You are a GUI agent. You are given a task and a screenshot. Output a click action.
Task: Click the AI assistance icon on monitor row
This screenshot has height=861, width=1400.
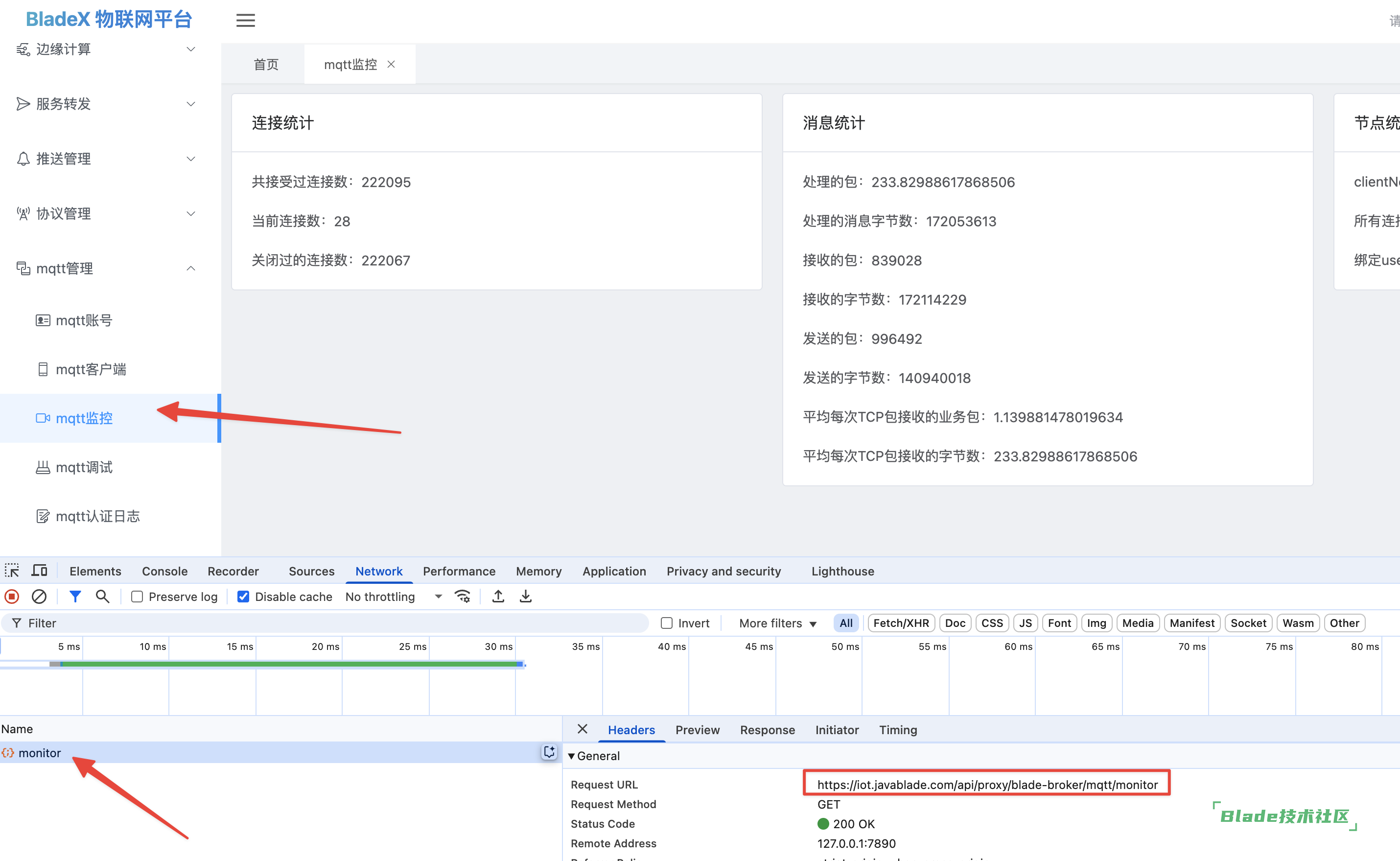(549, 752)
